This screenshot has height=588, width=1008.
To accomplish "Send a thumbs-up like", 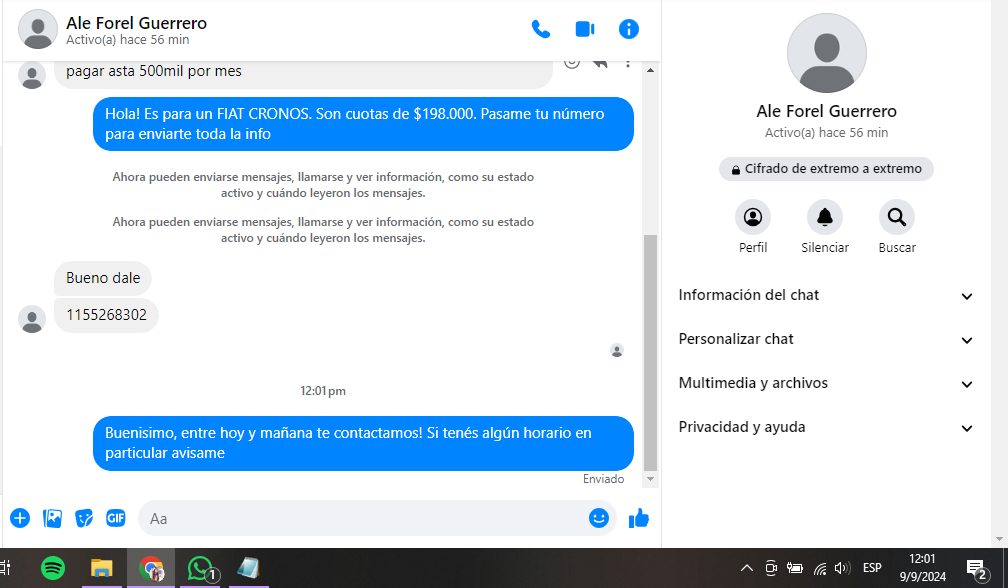I will point(639,518).
